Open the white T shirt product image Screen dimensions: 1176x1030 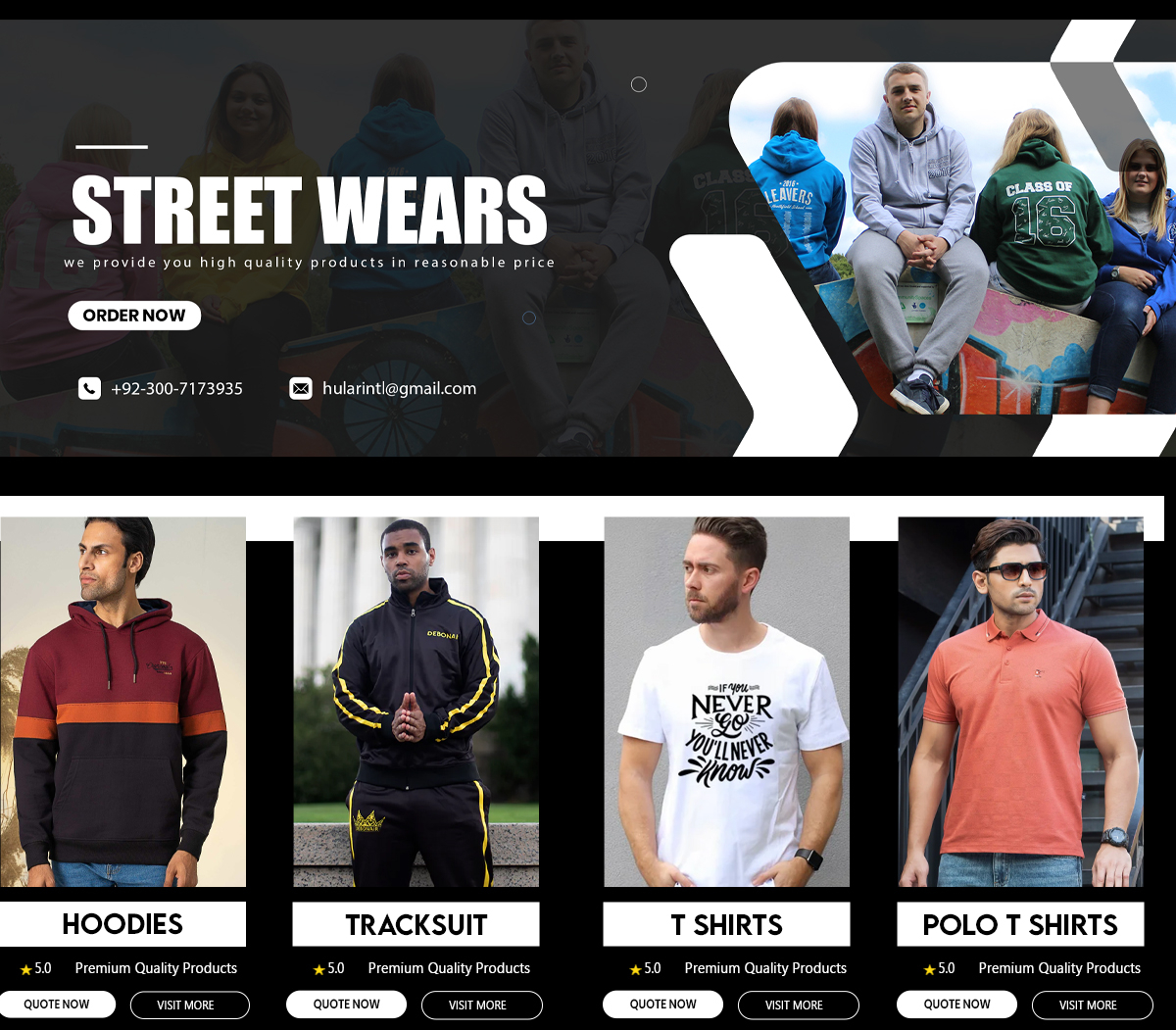[x=726, y=702]
